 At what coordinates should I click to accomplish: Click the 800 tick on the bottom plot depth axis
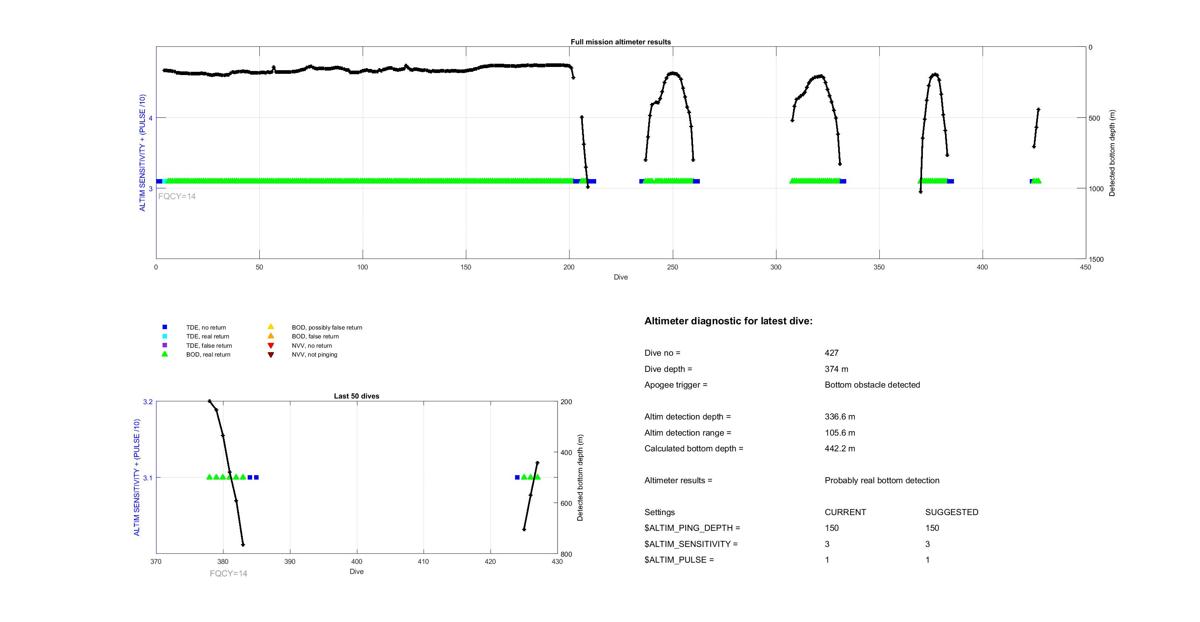566,555
